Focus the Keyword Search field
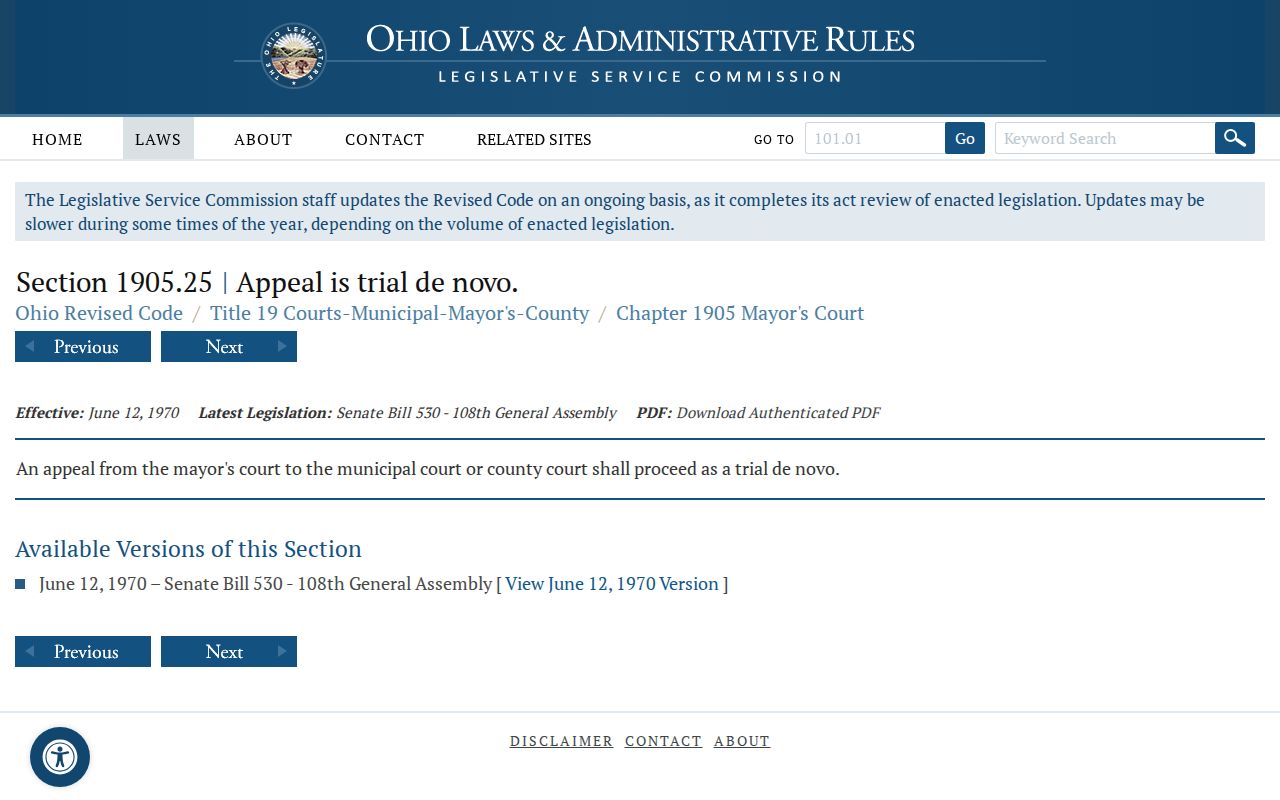Screen dimensions: 1280x800 1105,138
